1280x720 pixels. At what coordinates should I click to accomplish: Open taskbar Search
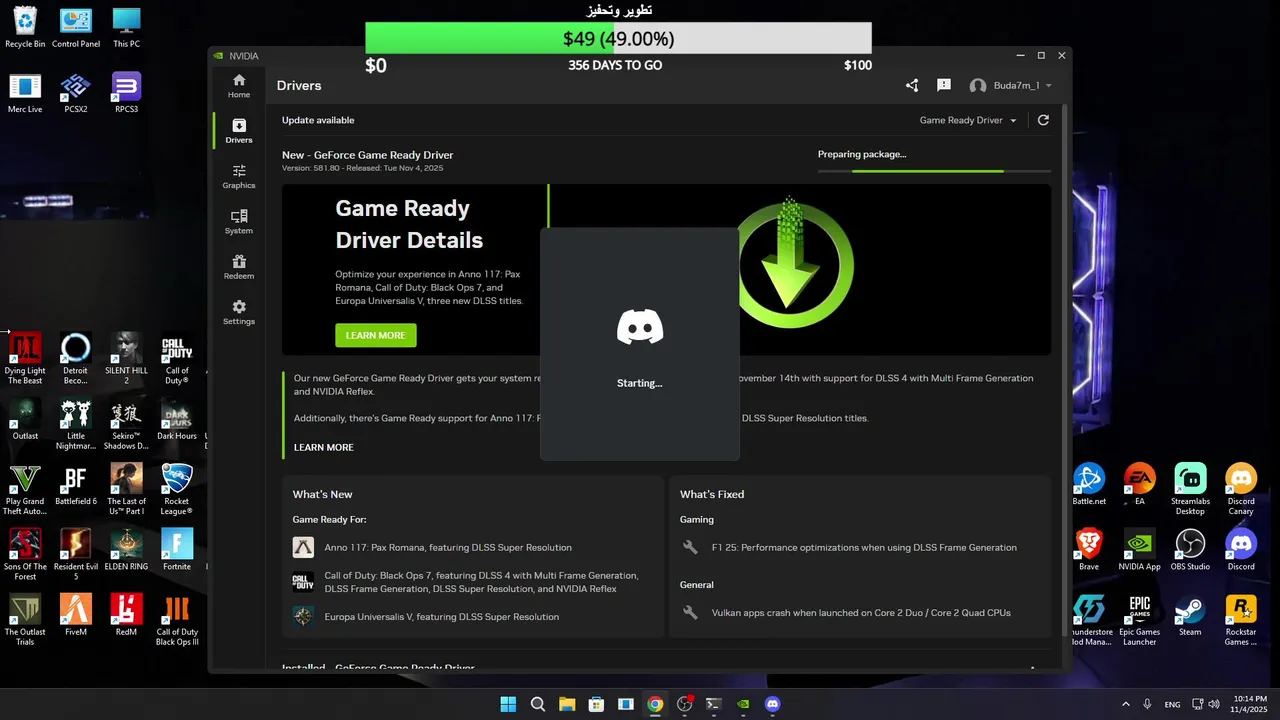pos(537,704)
